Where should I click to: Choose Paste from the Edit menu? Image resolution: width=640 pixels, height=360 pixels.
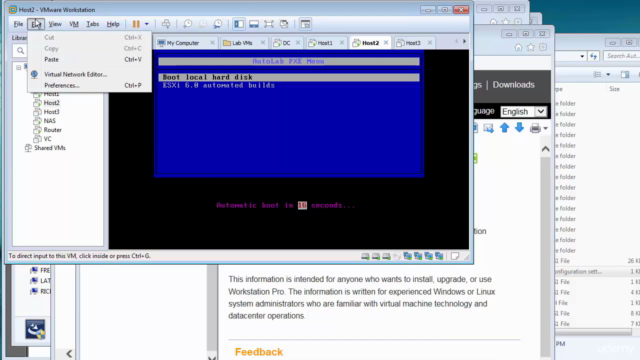(89, 60)
